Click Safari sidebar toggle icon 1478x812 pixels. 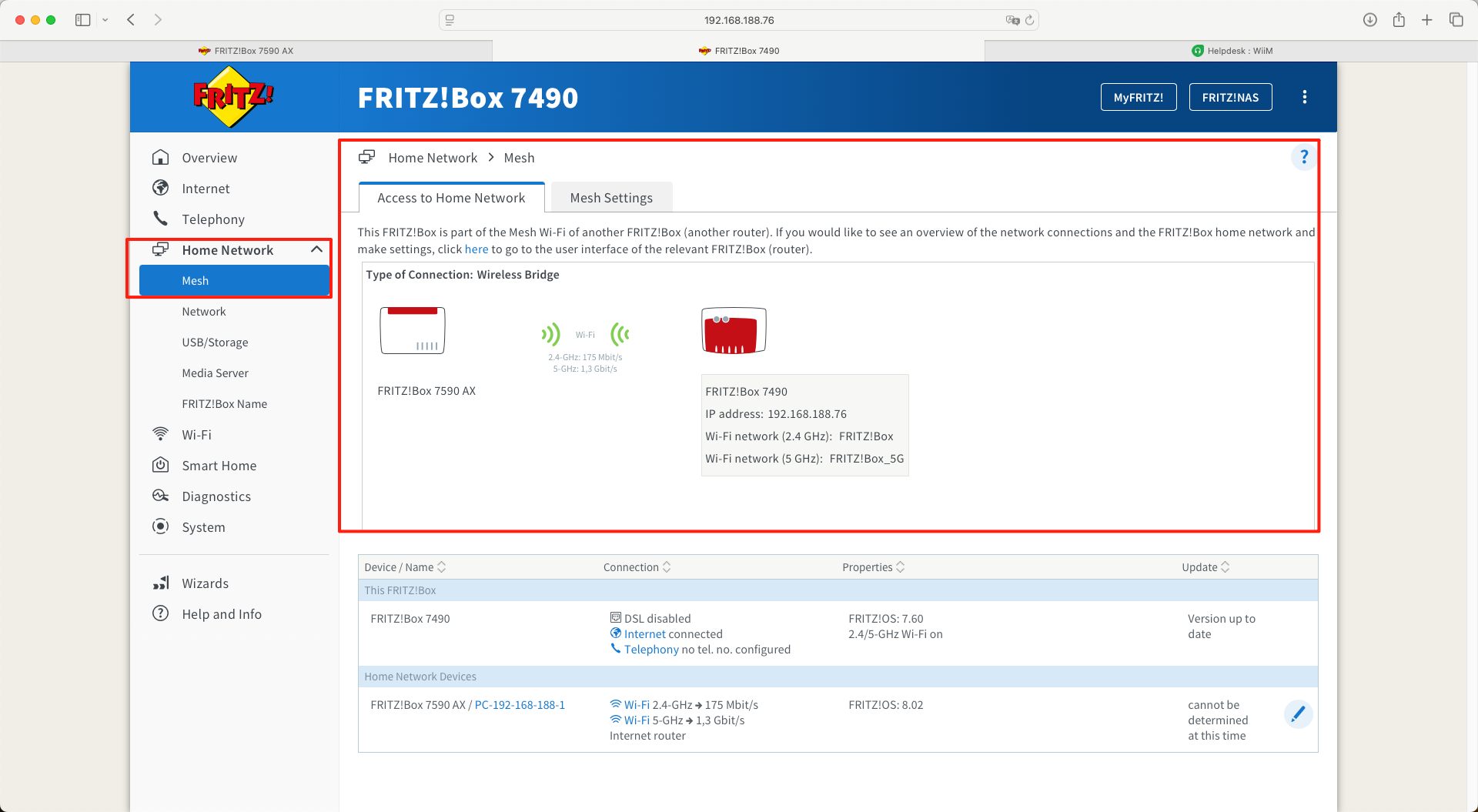click(82, 20)
